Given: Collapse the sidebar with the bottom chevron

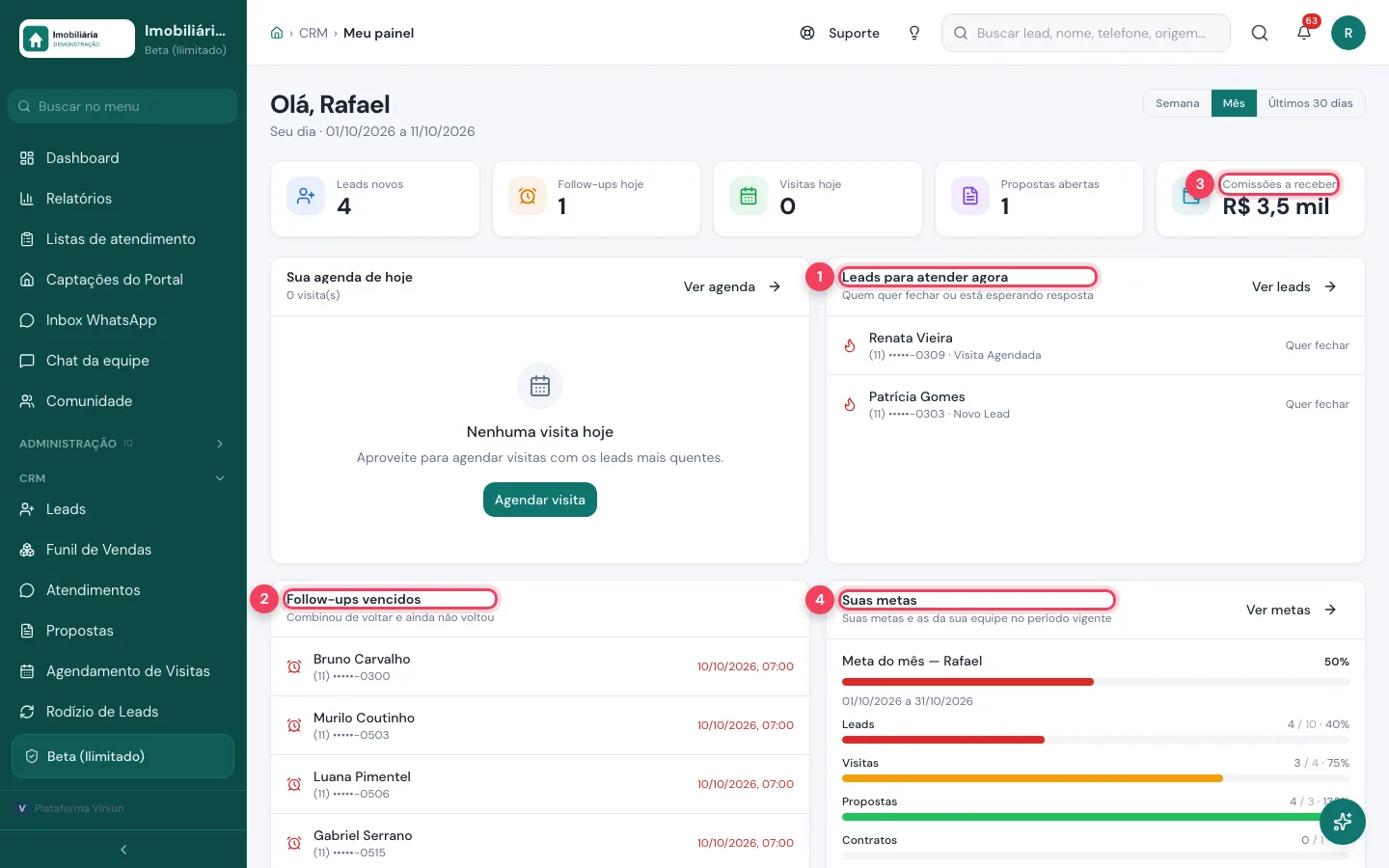Looking at the screenshot, I should click(x=123, y=850).
